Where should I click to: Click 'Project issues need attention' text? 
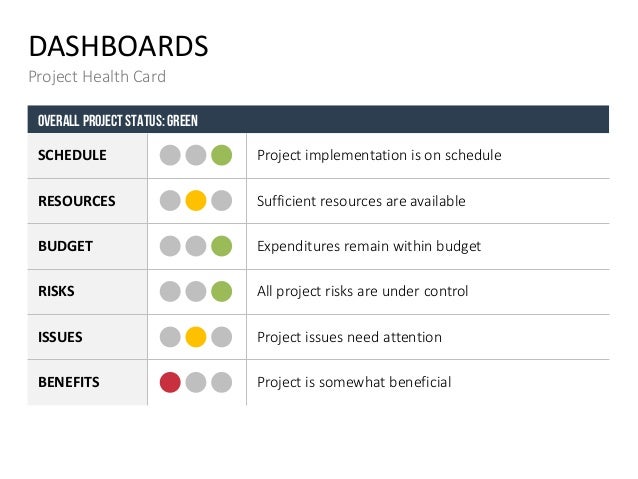tap(349, 337)
